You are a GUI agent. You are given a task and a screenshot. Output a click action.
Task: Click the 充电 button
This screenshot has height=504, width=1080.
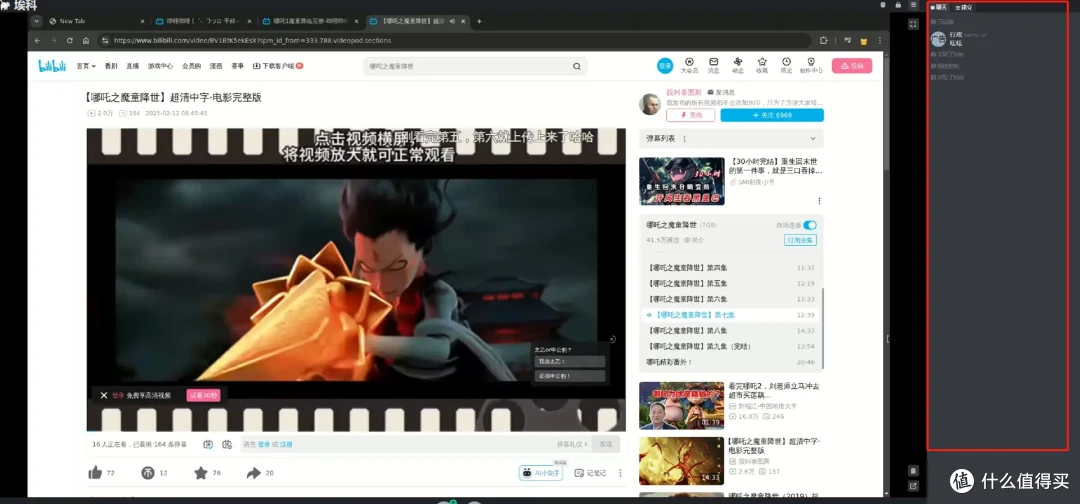point(690,115)
